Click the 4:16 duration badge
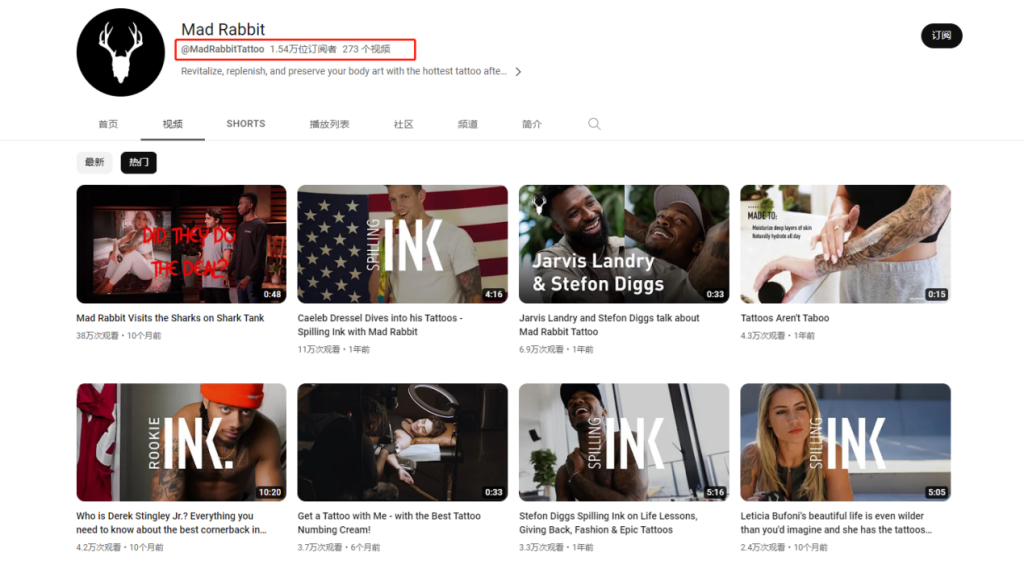 [x=494, y=294]
